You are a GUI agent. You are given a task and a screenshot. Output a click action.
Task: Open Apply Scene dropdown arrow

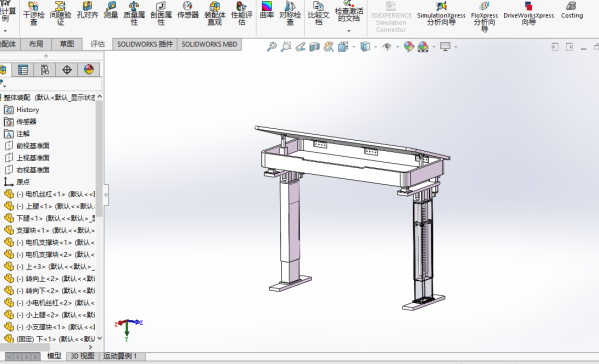[434, 47]
